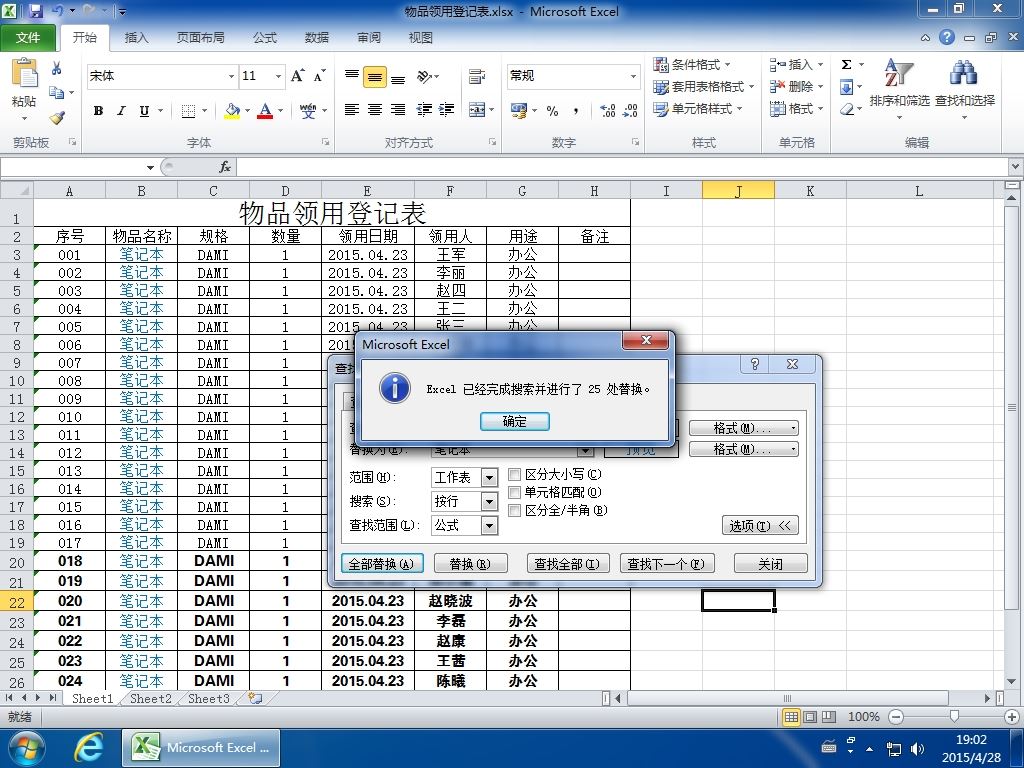Open the 范围 工作表 dropdown

click(489, 478)
